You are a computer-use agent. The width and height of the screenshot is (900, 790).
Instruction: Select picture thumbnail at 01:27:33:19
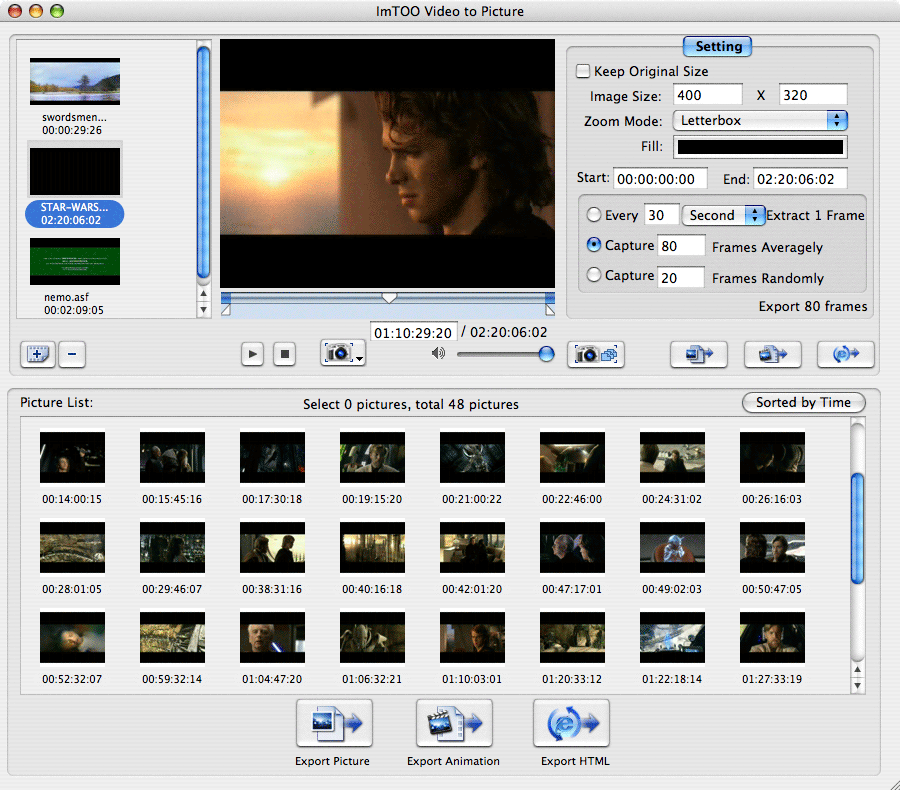click(773, 637)
